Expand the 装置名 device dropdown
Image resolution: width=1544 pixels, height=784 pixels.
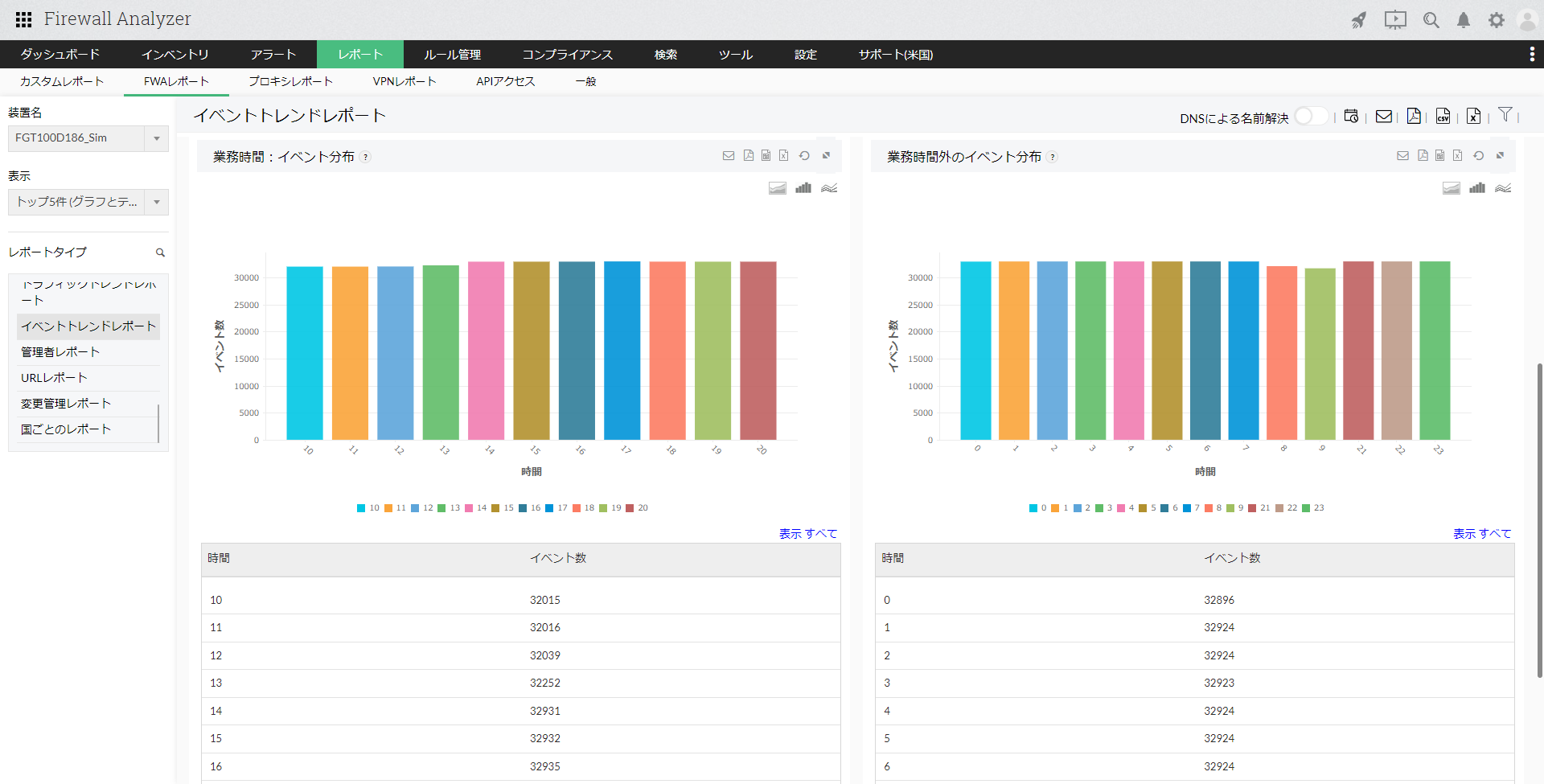(x=157, y=138)
